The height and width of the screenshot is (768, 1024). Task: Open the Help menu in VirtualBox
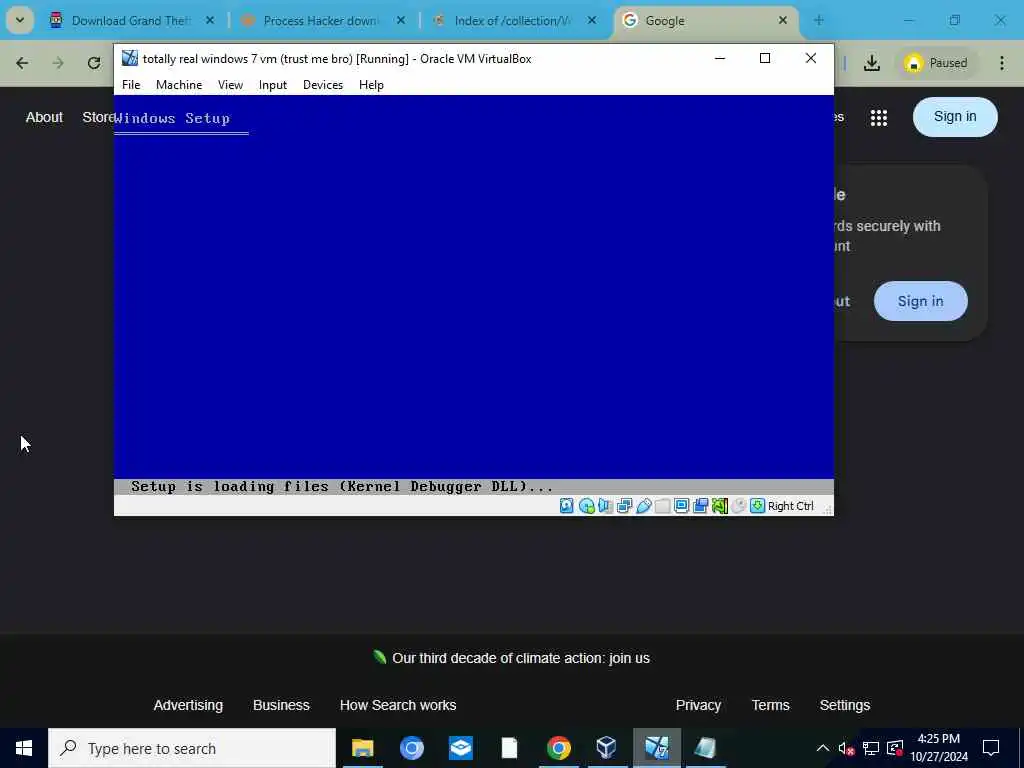(371, 85)
